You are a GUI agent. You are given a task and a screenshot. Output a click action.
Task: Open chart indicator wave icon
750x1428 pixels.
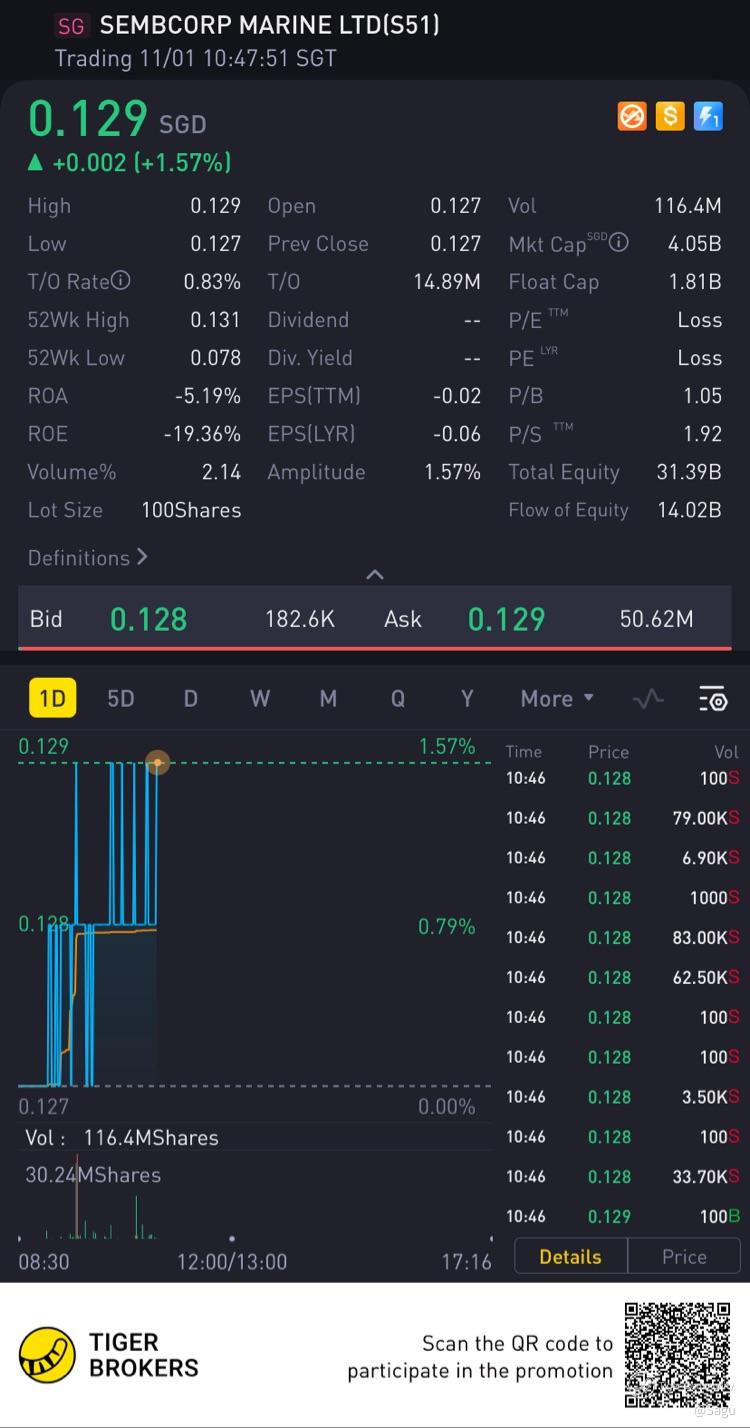[x=648, y=699]
